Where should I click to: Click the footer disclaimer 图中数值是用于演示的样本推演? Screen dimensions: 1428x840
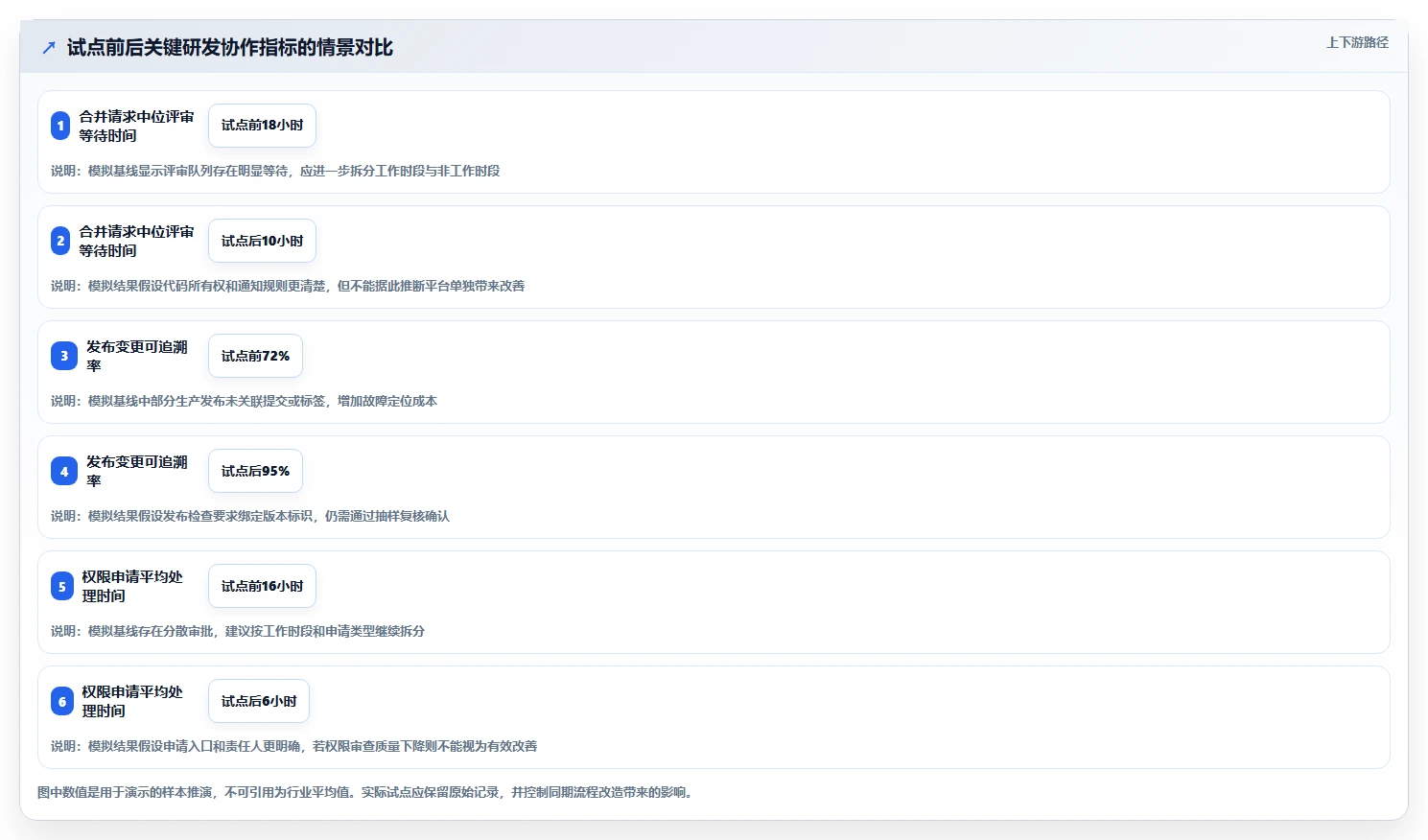pos(365,792)
